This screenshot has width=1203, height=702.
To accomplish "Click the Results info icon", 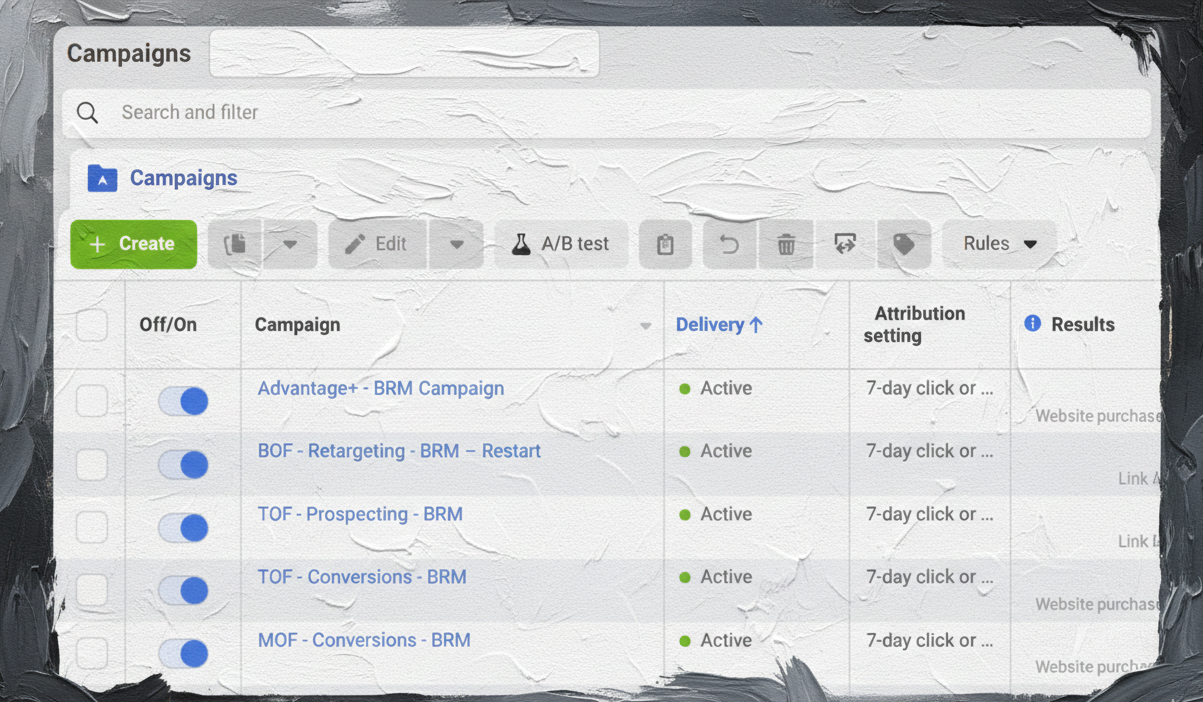I will click(x=1033, y=323).
